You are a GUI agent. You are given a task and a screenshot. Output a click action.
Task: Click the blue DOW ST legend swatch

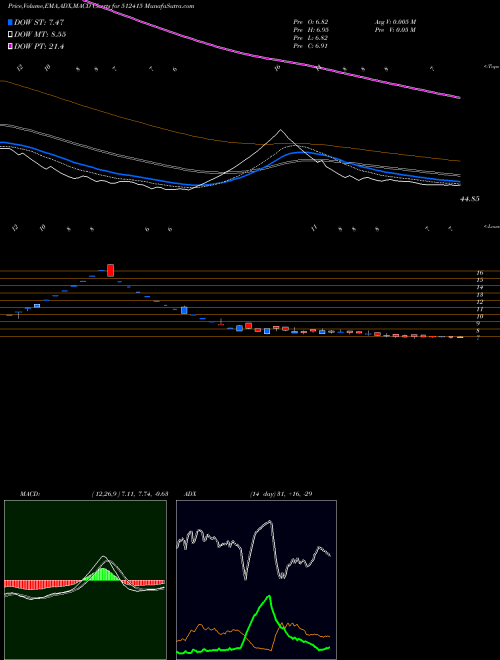click(x=11, y=22)
